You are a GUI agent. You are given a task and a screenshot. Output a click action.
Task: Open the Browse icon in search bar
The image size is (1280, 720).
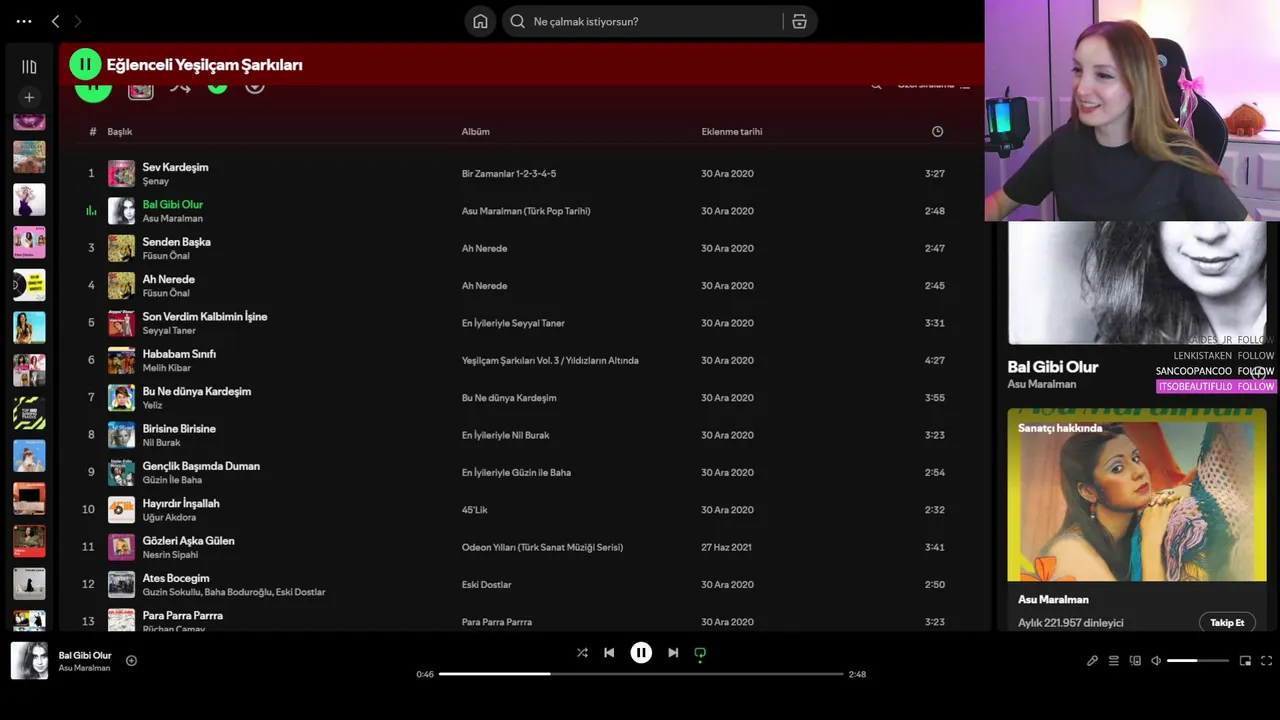799,21
